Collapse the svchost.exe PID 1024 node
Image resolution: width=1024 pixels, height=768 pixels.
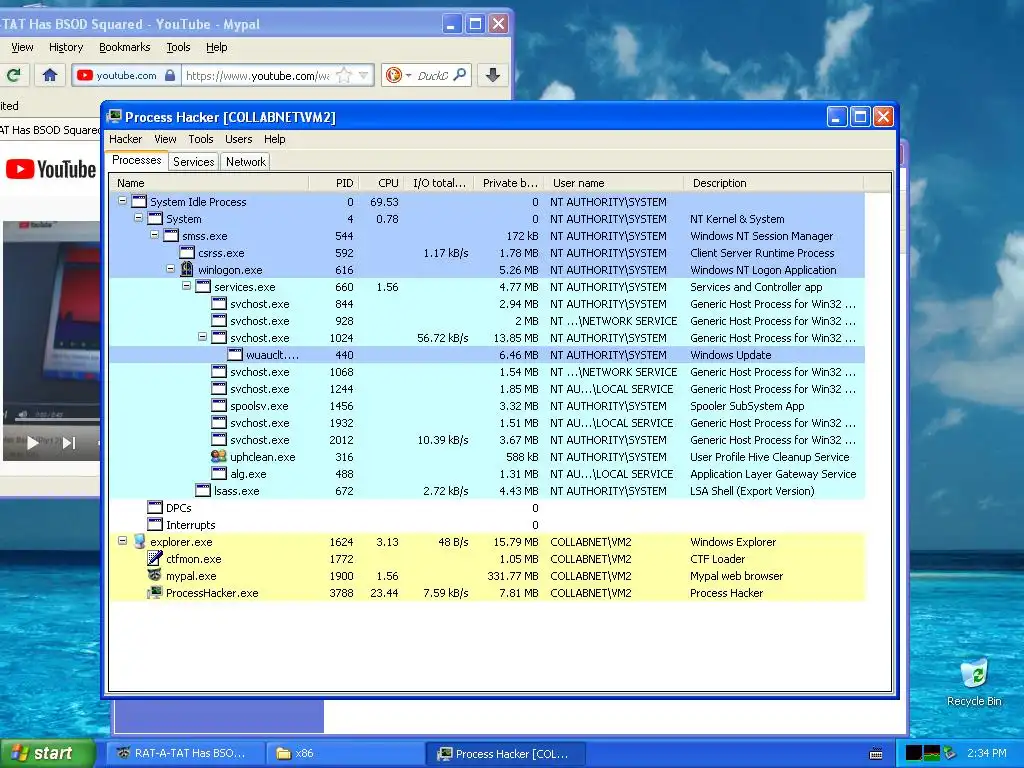202,337
